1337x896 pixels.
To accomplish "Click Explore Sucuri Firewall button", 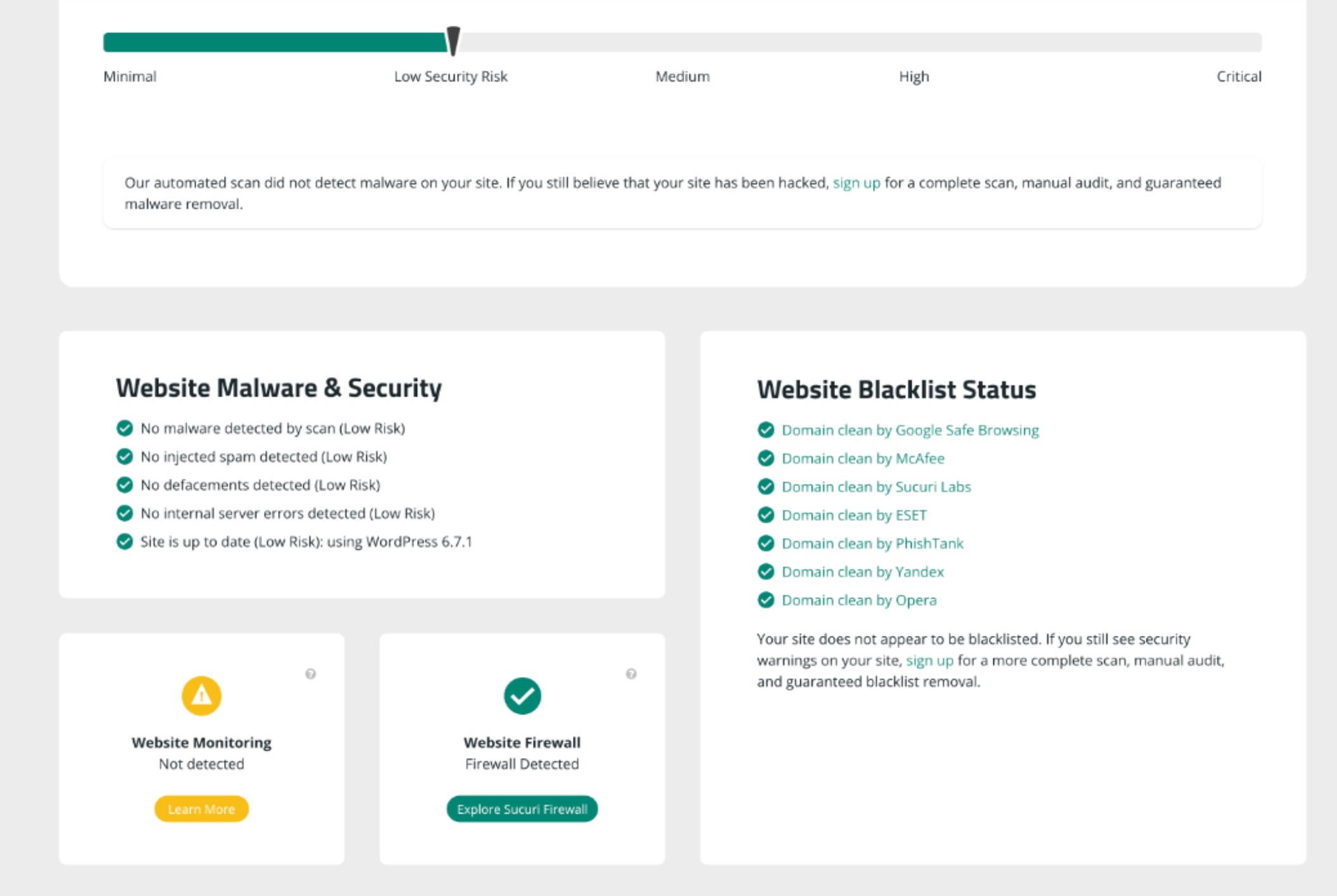I will (x=522, y=809).
